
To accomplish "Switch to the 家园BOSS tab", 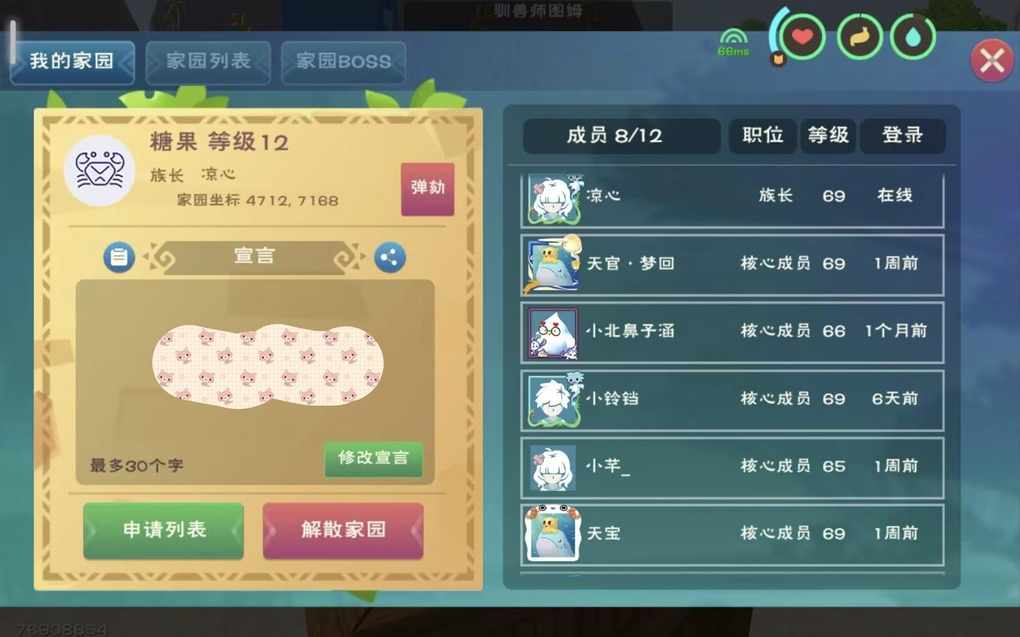I will click(x=343, y=62).
